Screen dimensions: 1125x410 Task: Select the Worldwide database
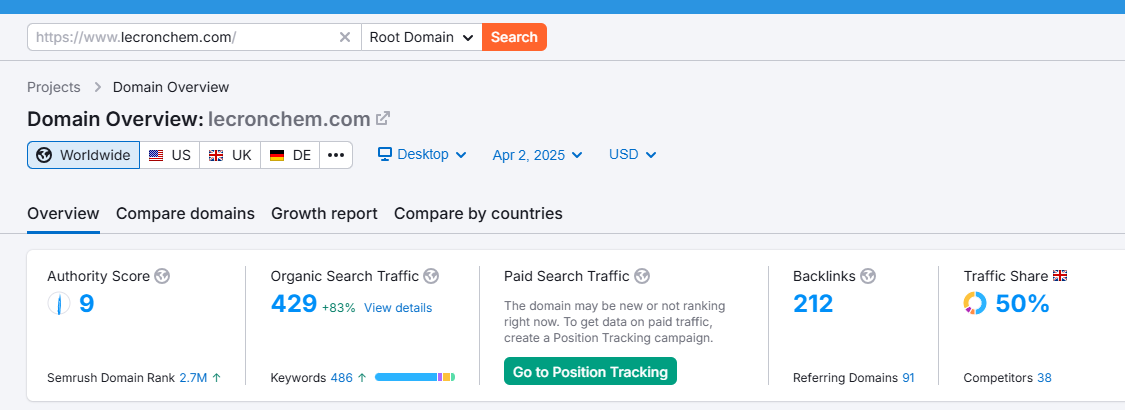84,155
